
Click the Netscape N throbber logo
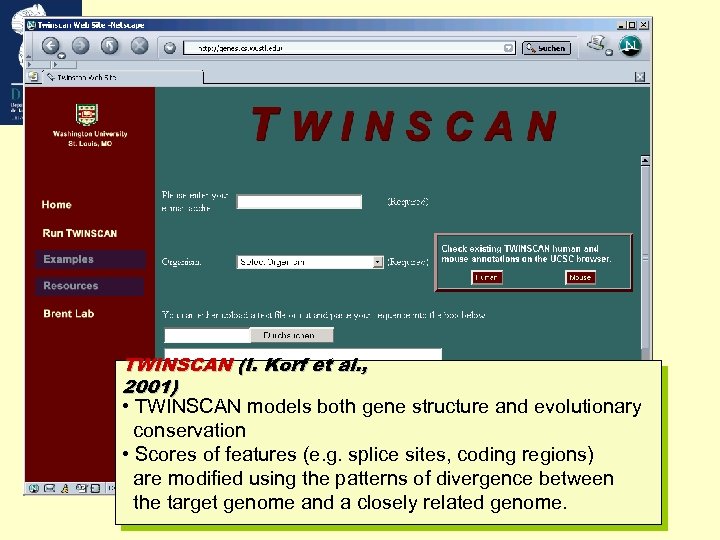(x=630, y=46)
